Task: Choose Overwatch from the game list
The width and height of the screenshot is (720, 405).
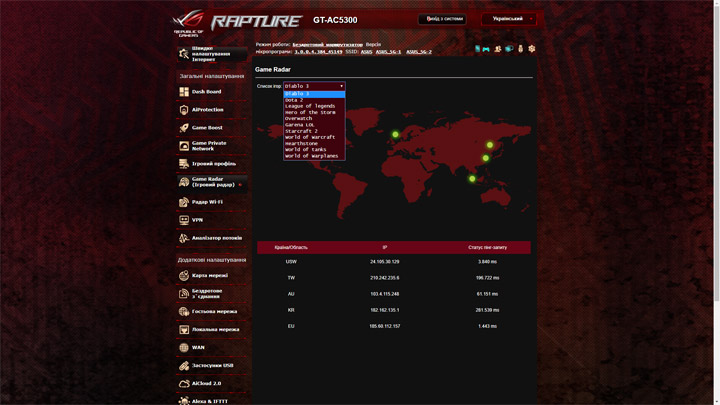Action: click(x=314, y=118)
